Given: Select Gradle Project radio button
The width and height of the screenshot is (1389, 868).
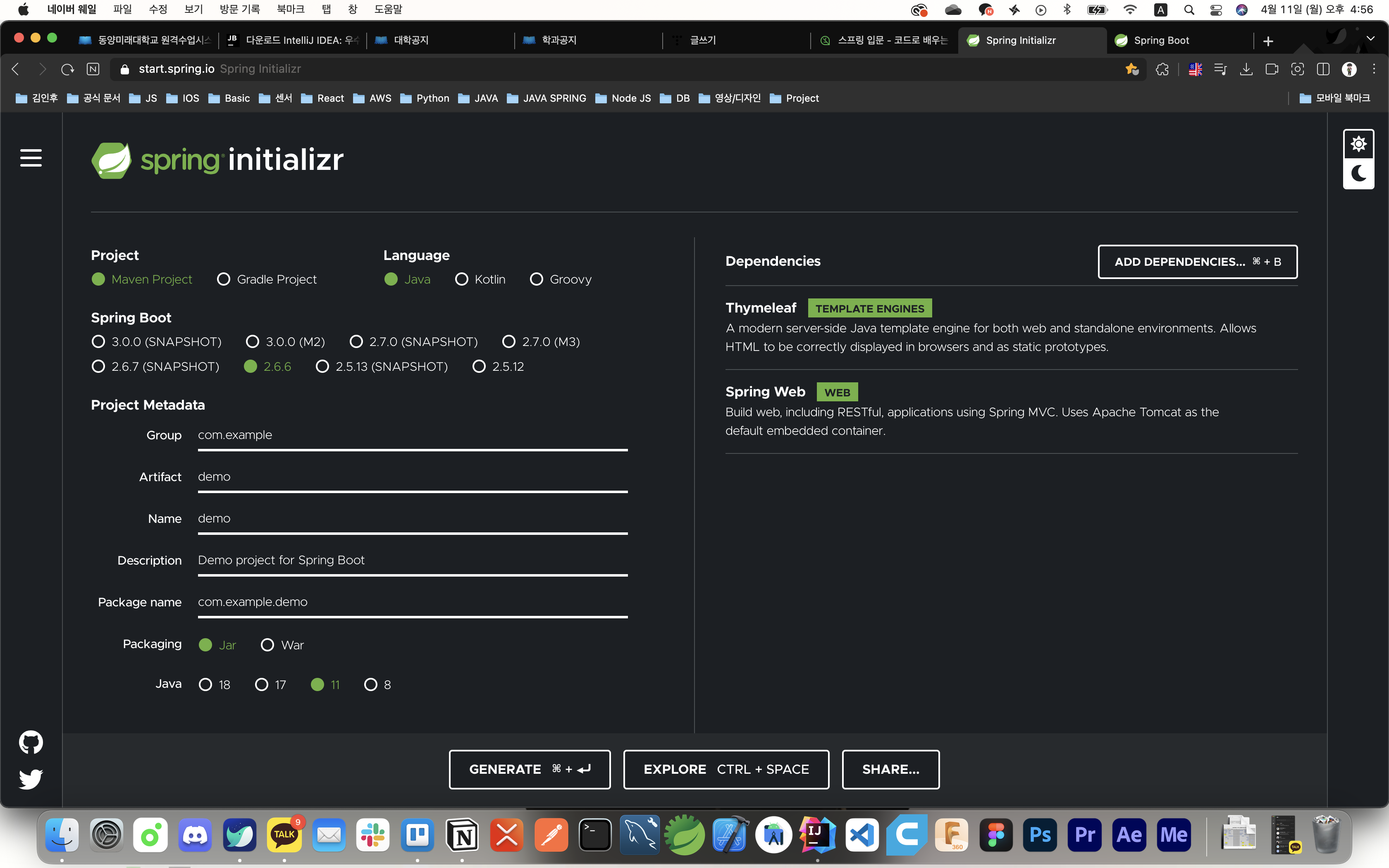Looking at the screenshot, I should pyautogui.click(x=224, y=279).
